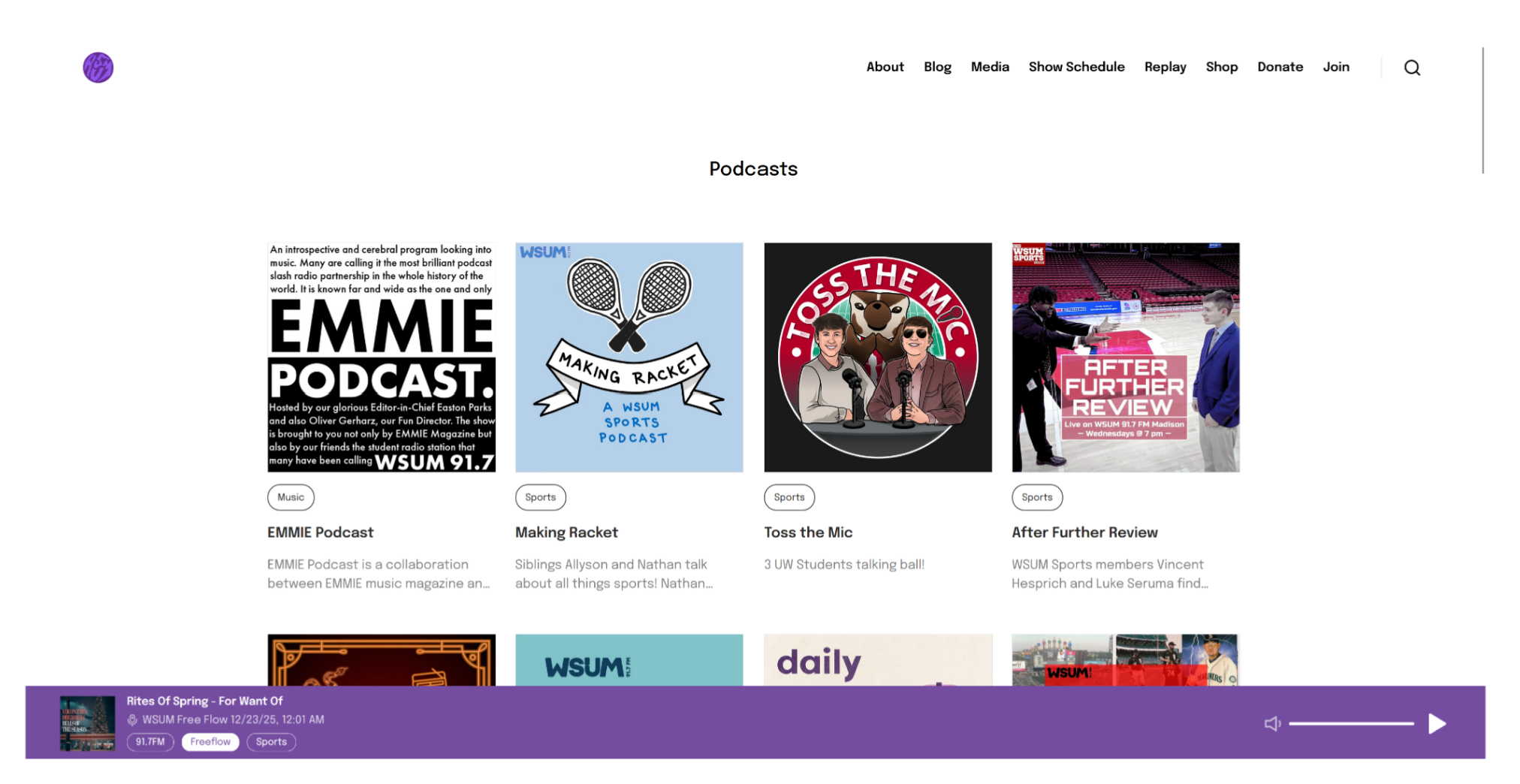Screen dimensions: 1520x784
Task: Click the purple WSUM logo
Action: 98,68
